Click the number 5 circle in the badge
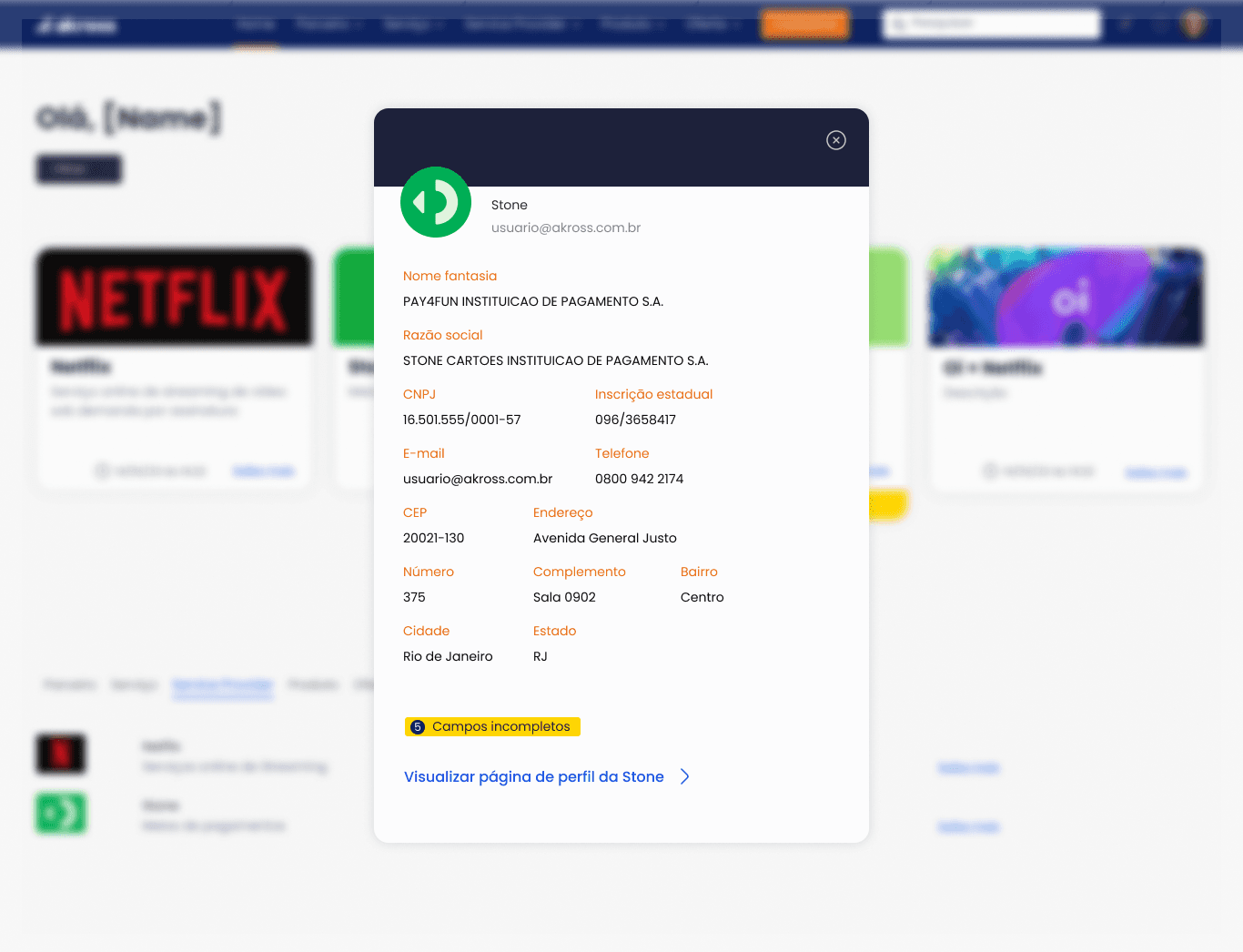The image size is (1243, 952). [418, 727]
